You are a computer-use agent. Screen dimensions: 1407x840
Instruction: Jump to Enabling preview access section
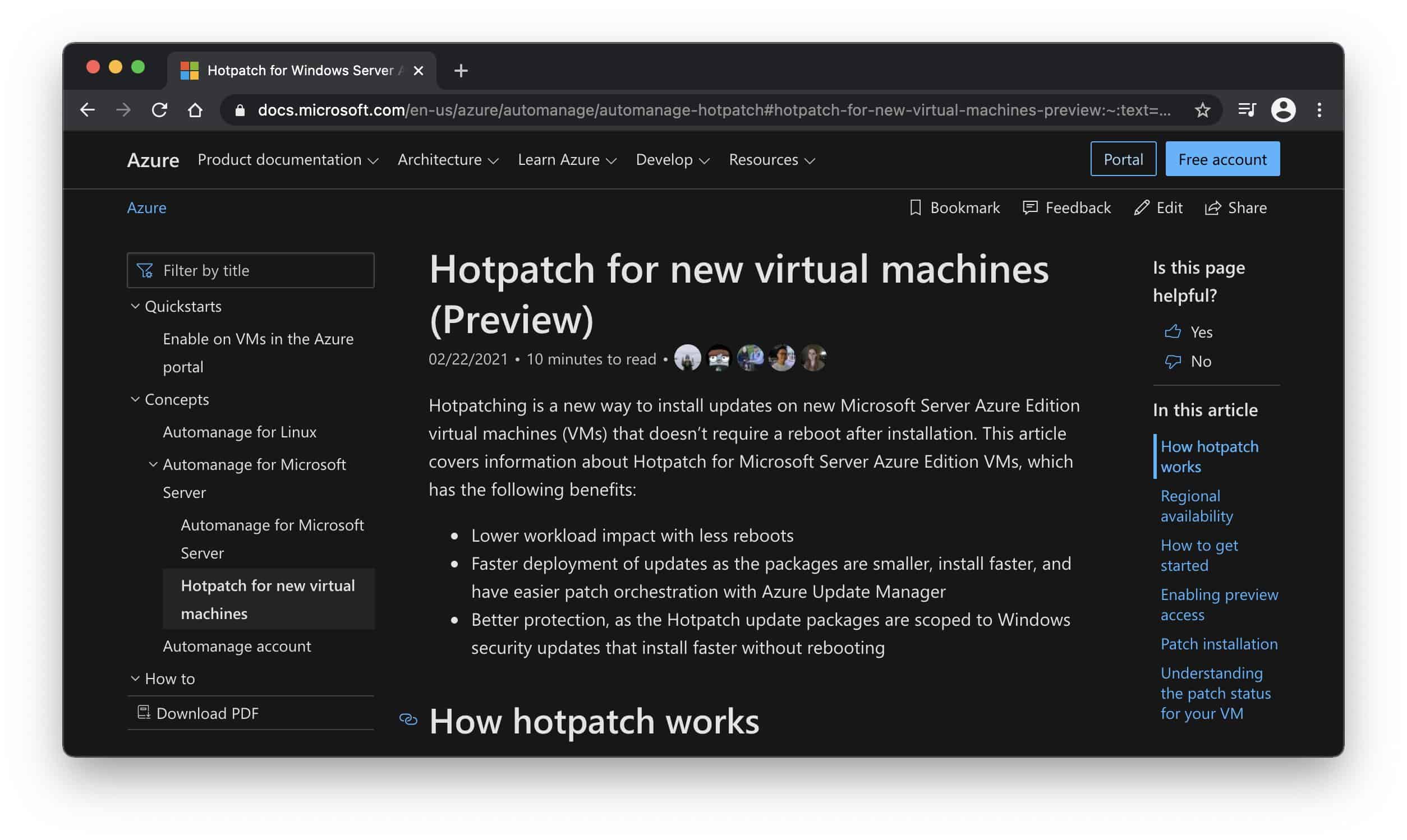(x=1219, y=604)
